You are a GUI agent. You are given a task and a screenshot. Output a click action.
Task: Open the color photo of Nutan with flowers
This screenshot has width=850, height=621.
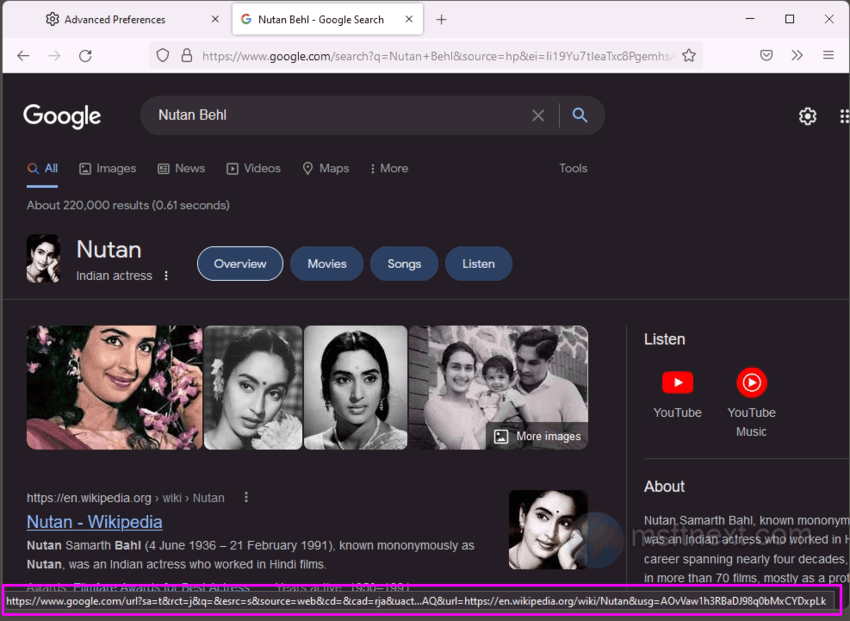click(114, 387)
